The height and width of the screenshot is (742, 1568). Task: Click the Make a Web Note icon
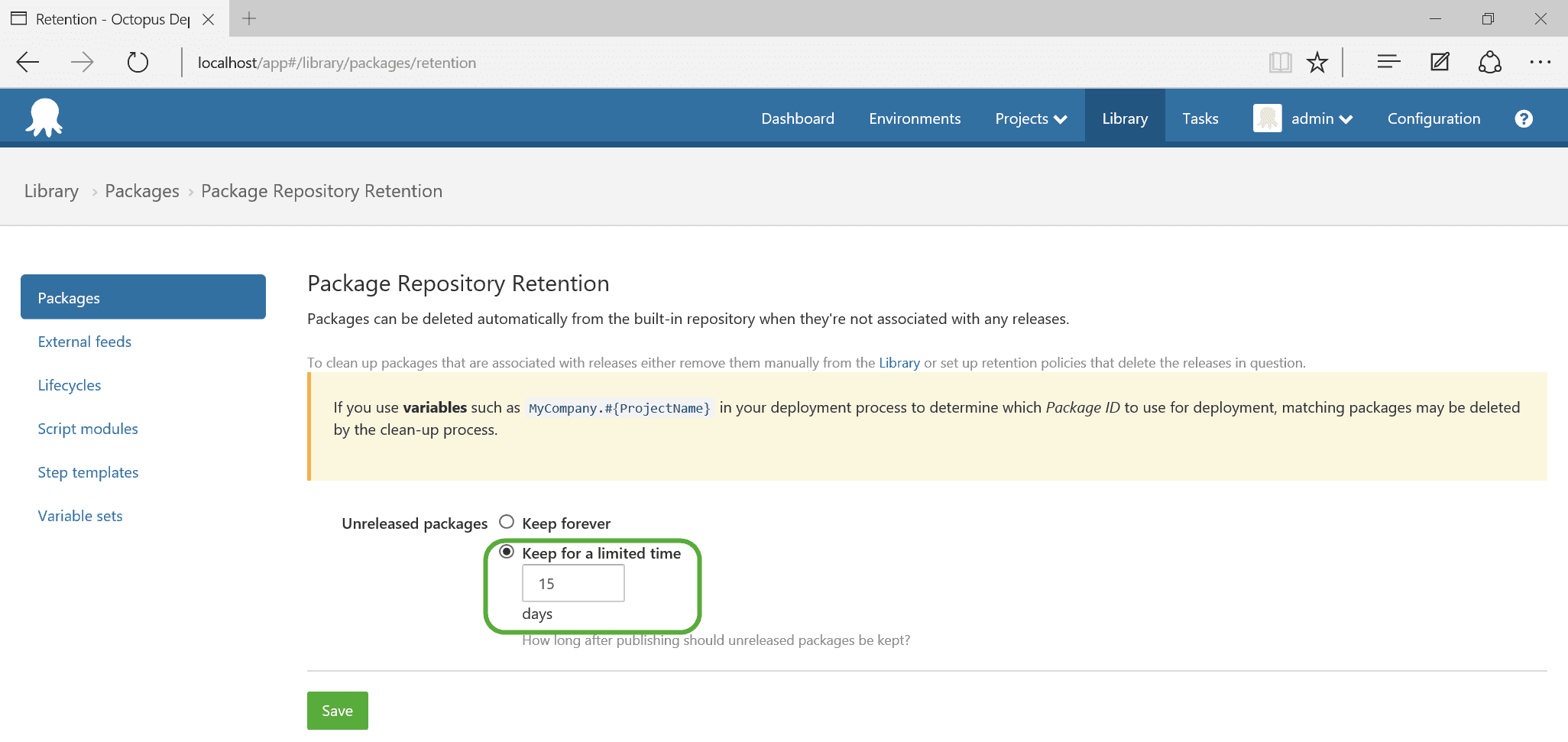[1440, 63]
